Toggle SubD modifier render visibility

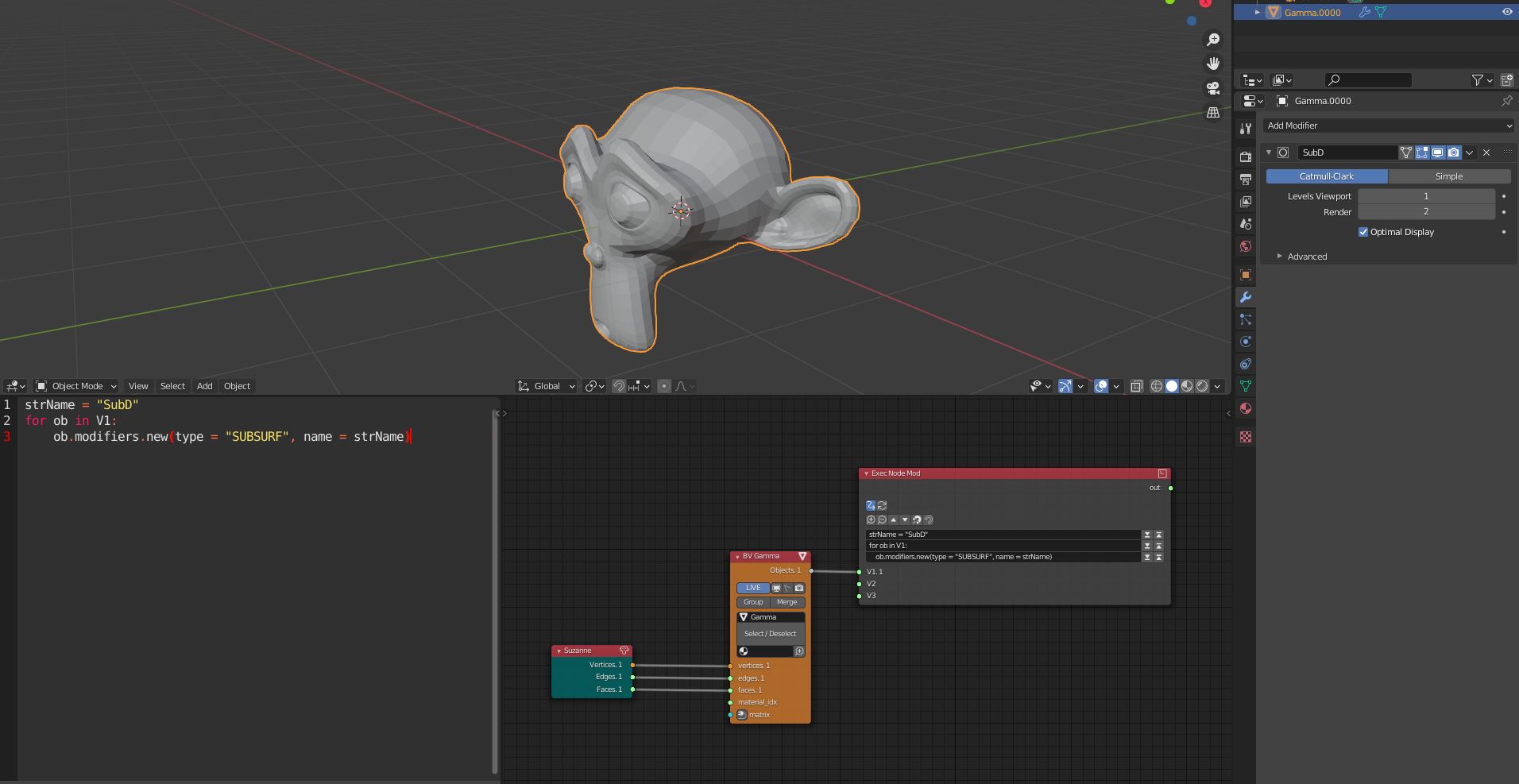(x=1454, y=153)
